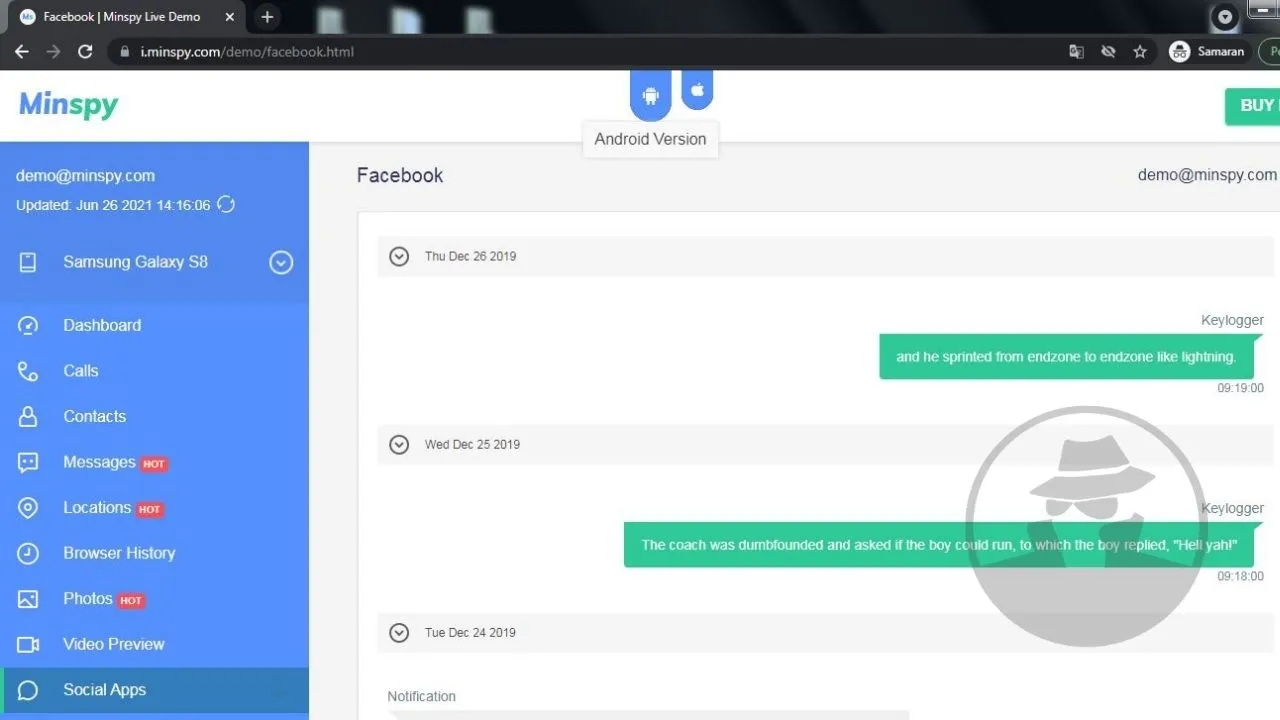The image size is (1280, 720).
Task: Click the HOT badge next to Messages
Action: pyautogui.click(x=154, y=464)
